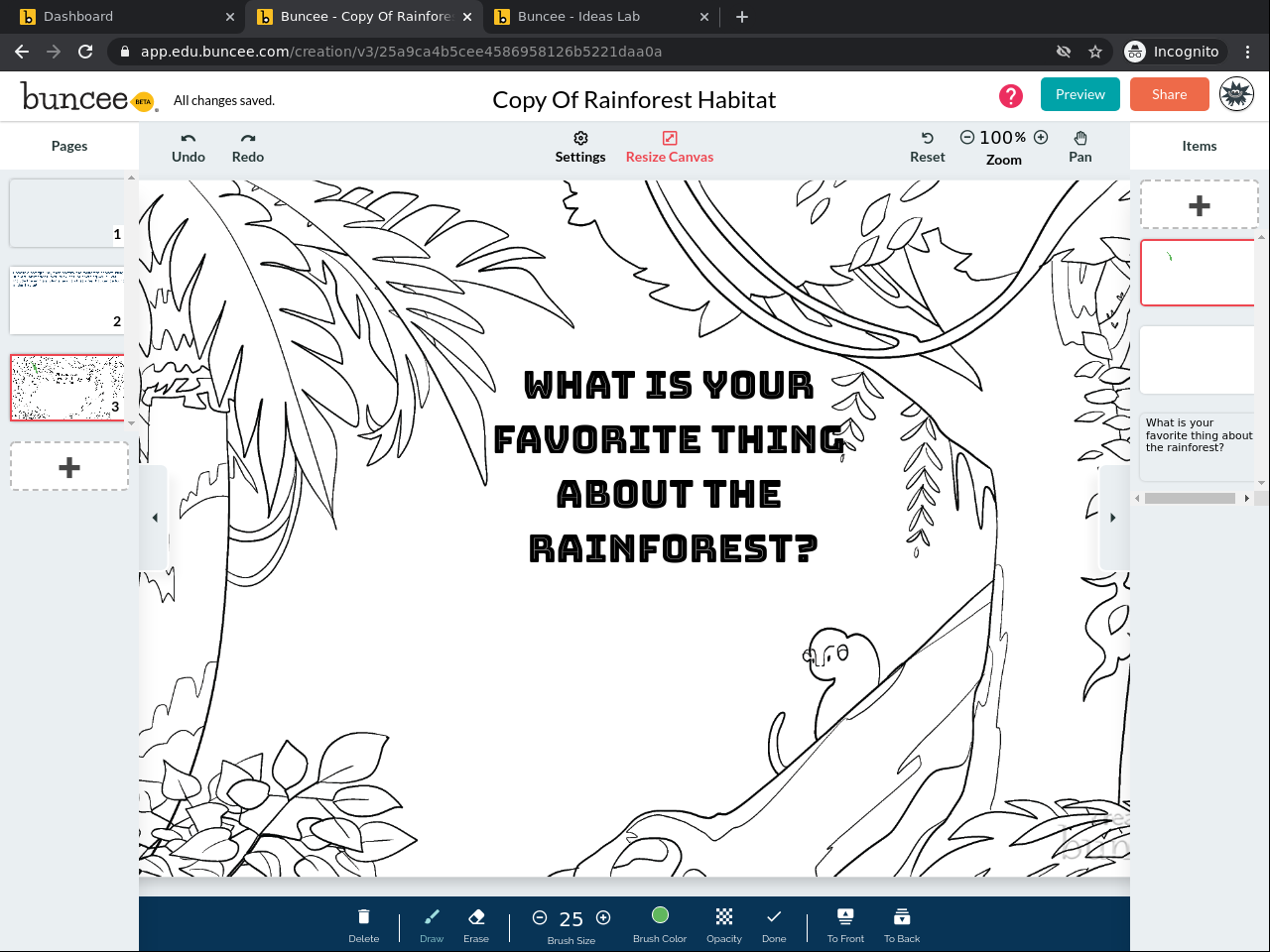Open the green Brush Color picker
This screenshot has width=1270, height=952.
tap(660, 915)
